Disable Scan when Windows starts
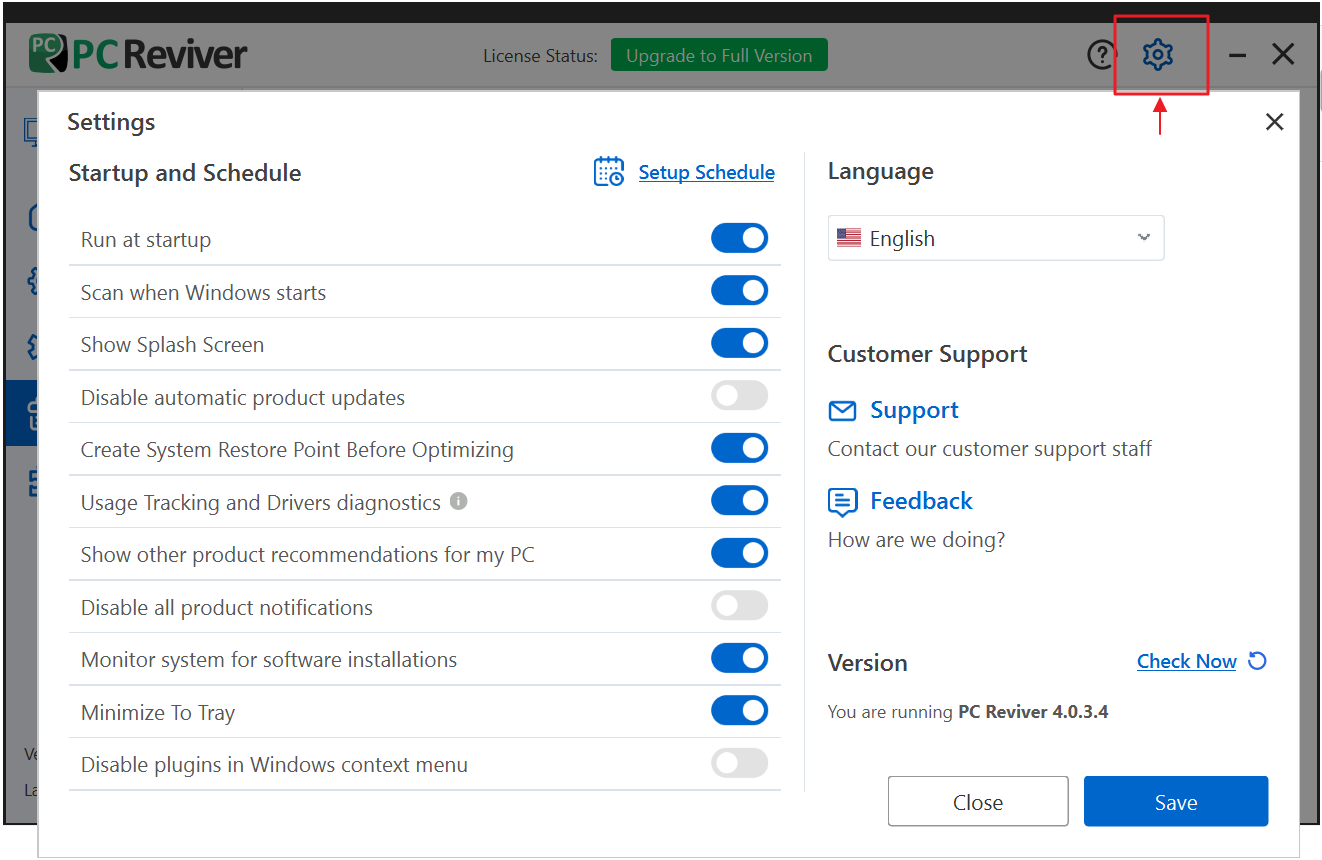This screenshot has height=860, width=1322. (739, 291)
